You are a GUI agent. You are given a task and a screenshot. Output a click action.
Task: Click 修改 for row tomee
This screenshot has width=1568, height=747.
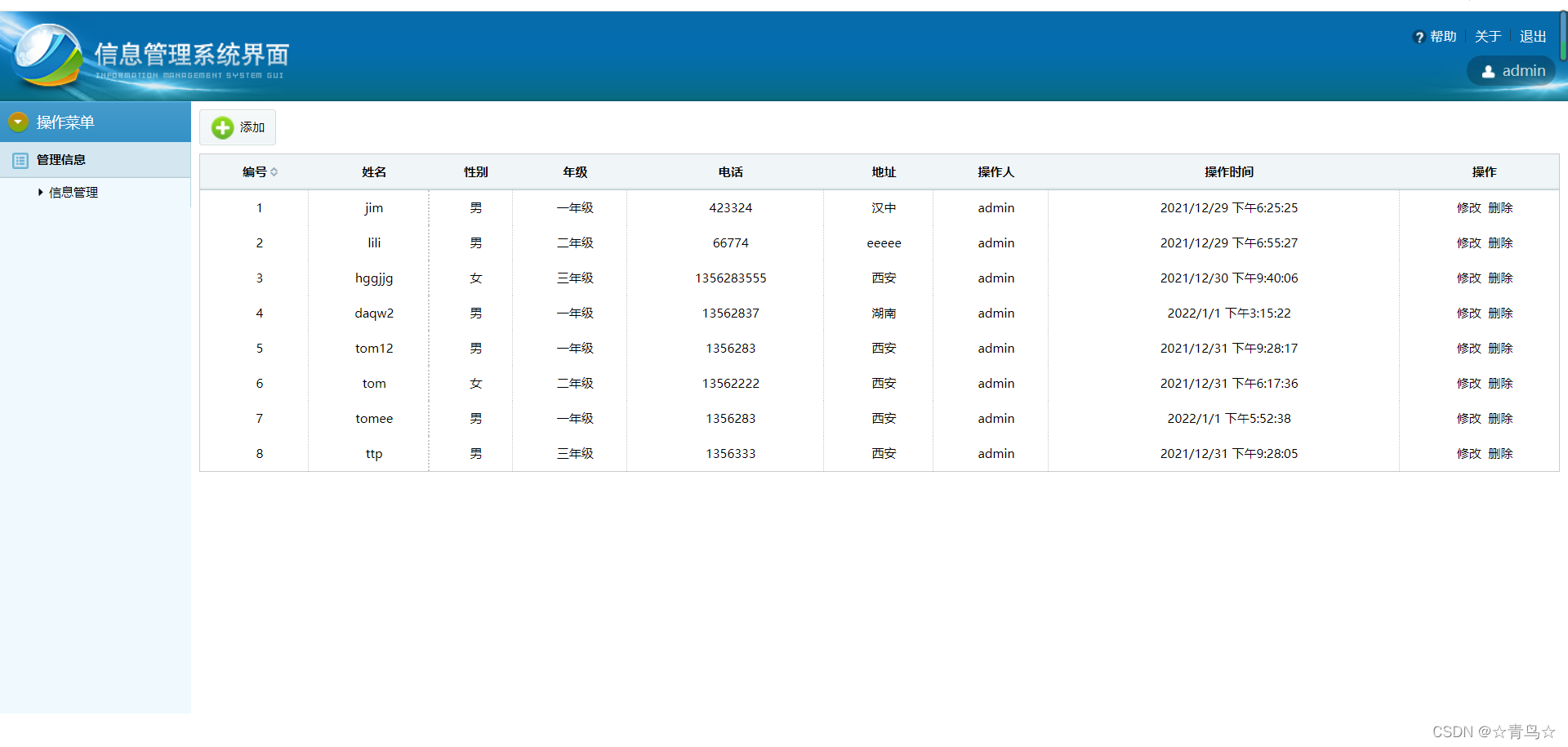1468,419
